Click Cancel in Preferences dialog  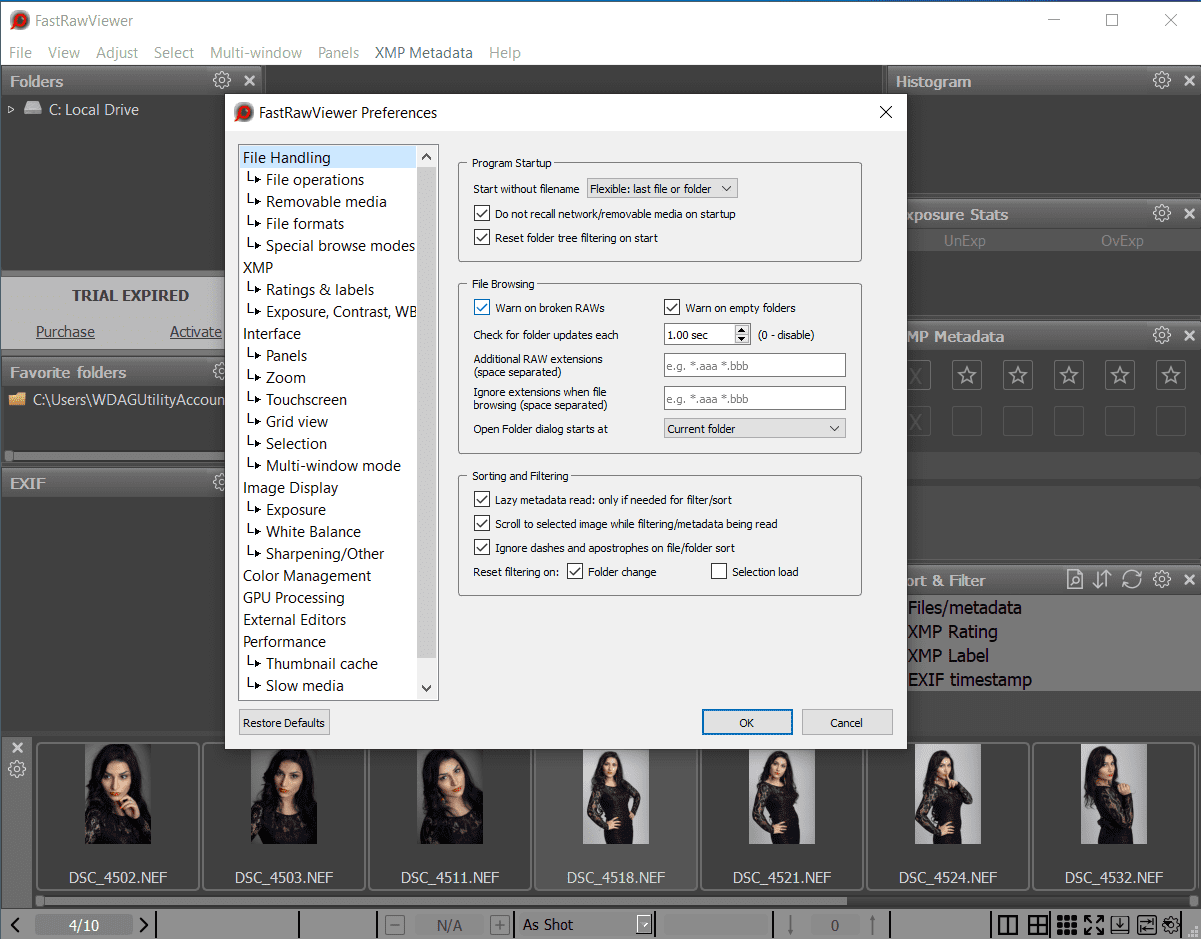click(x=847, y=722)
